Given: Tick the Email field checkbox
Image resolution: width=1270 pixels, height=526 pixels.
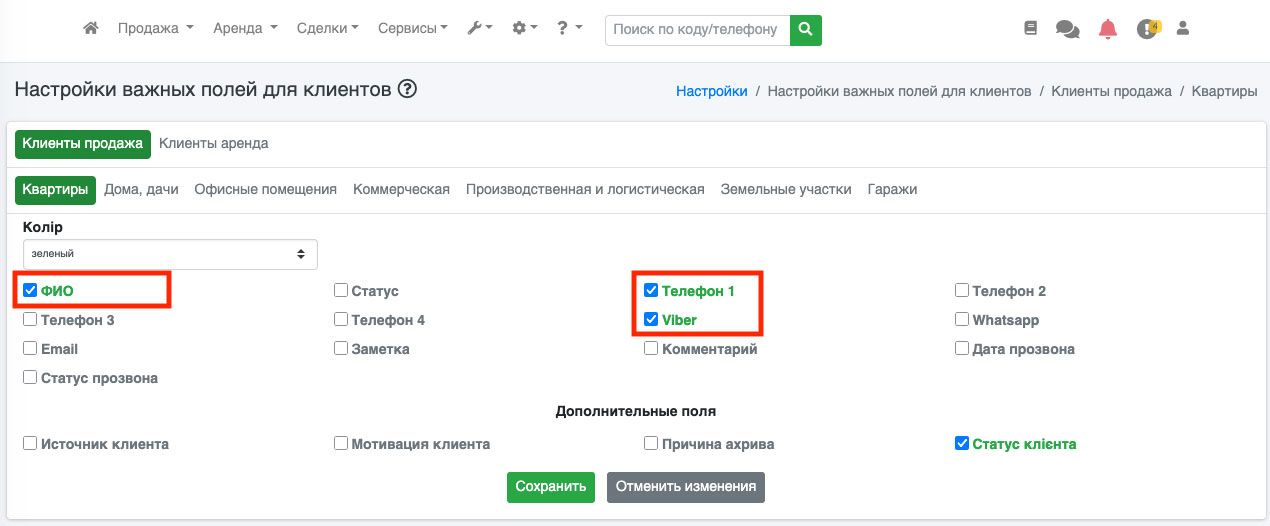Looking at the screenshot, I should coord(30,349).
